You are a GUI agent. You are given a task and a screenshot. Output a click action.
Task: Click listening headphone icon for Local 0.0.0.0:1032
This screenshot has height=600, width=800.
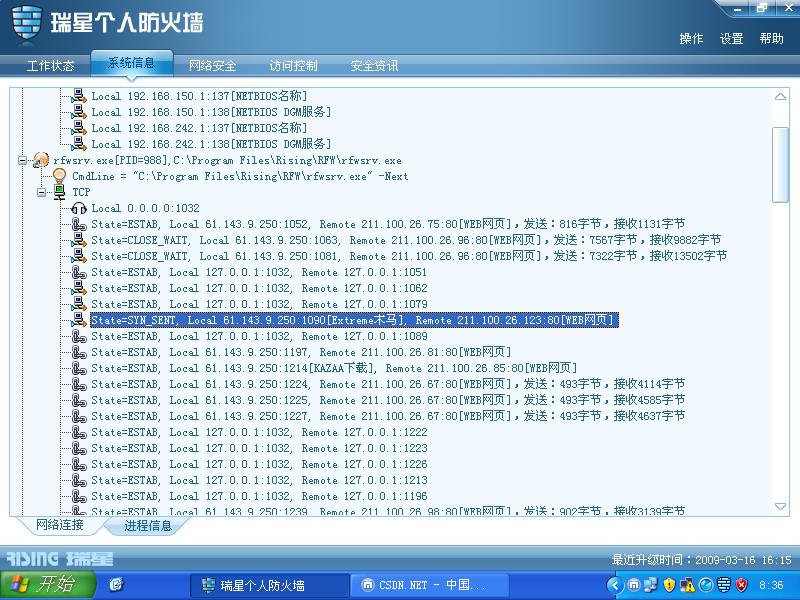click(79, 208)
